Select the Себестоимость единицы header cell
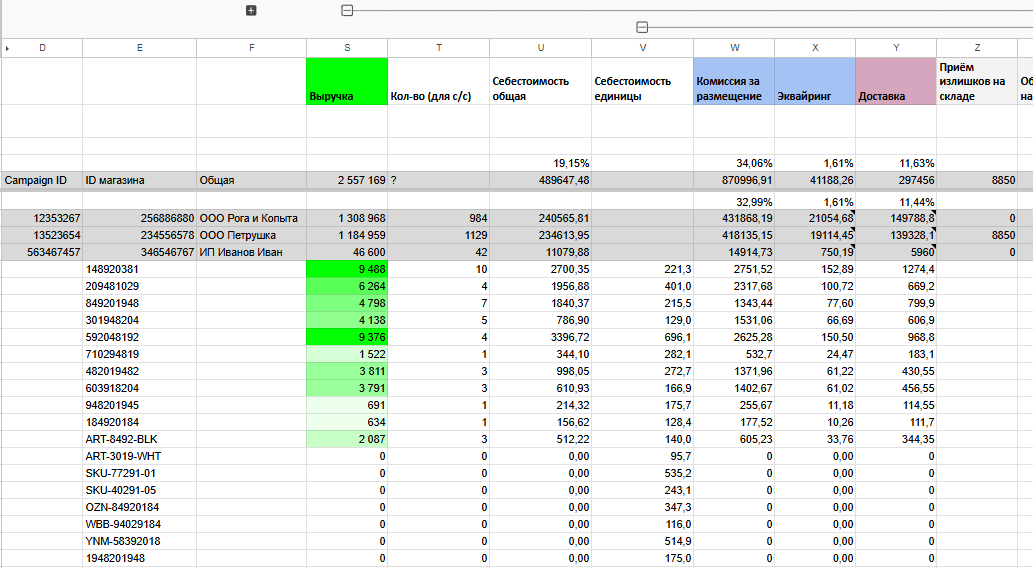The width and height of the screenshot is (1033, 568). pyautogui.click(x=643, y=81)
